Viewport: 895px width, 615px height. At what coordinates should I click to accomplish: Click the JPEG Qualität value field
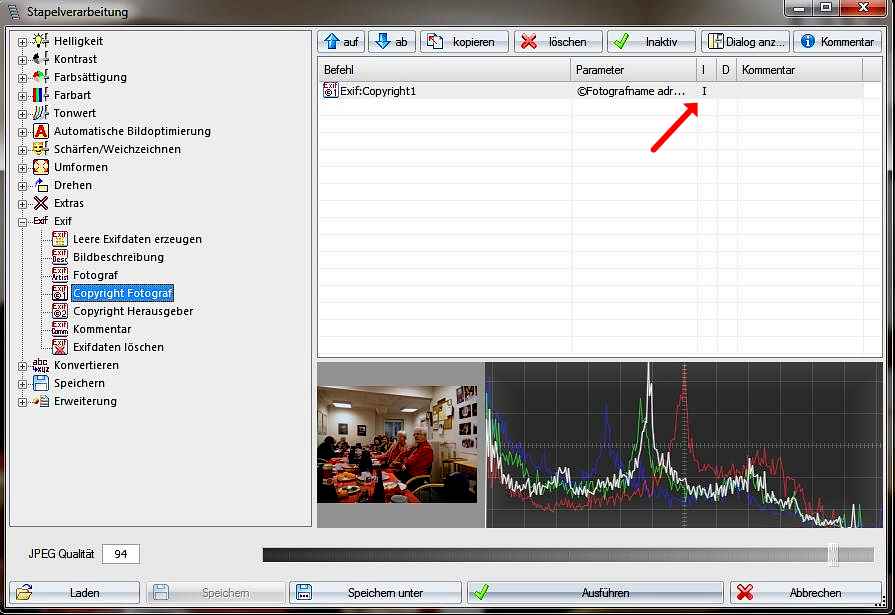[121, 554]
